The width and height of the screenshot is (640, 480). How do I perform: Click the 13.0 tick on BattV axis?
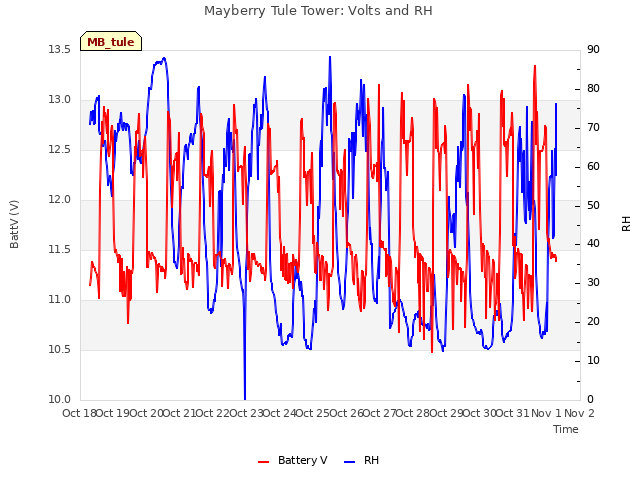coord(60,100)
